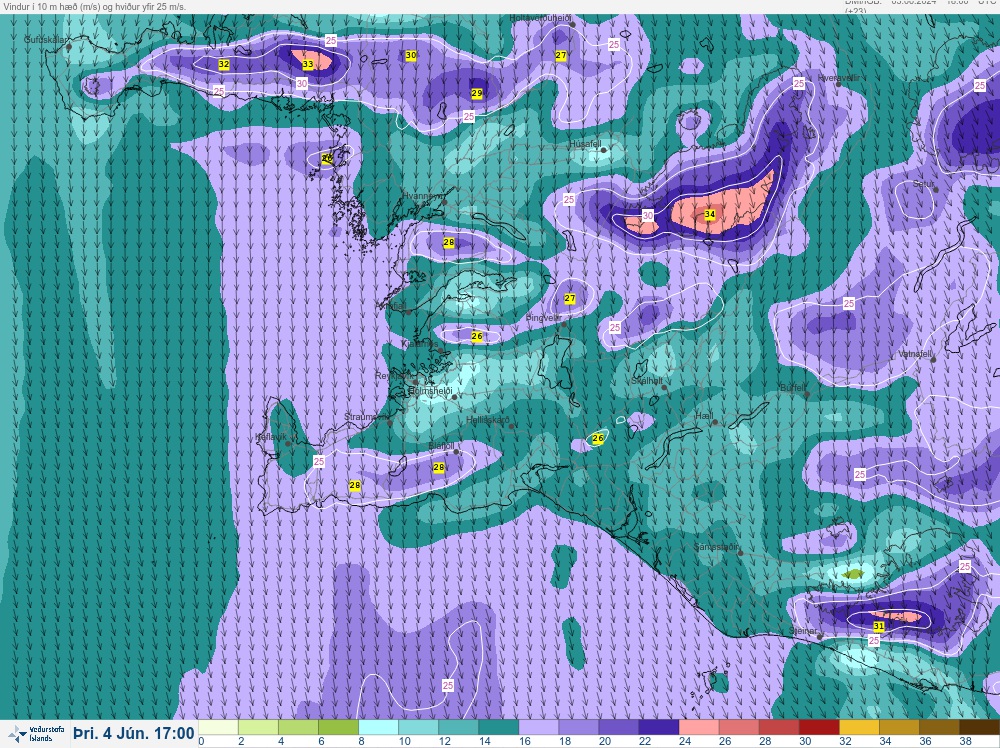Select the green 4–6 m/s legend swatch

point(298,728)
